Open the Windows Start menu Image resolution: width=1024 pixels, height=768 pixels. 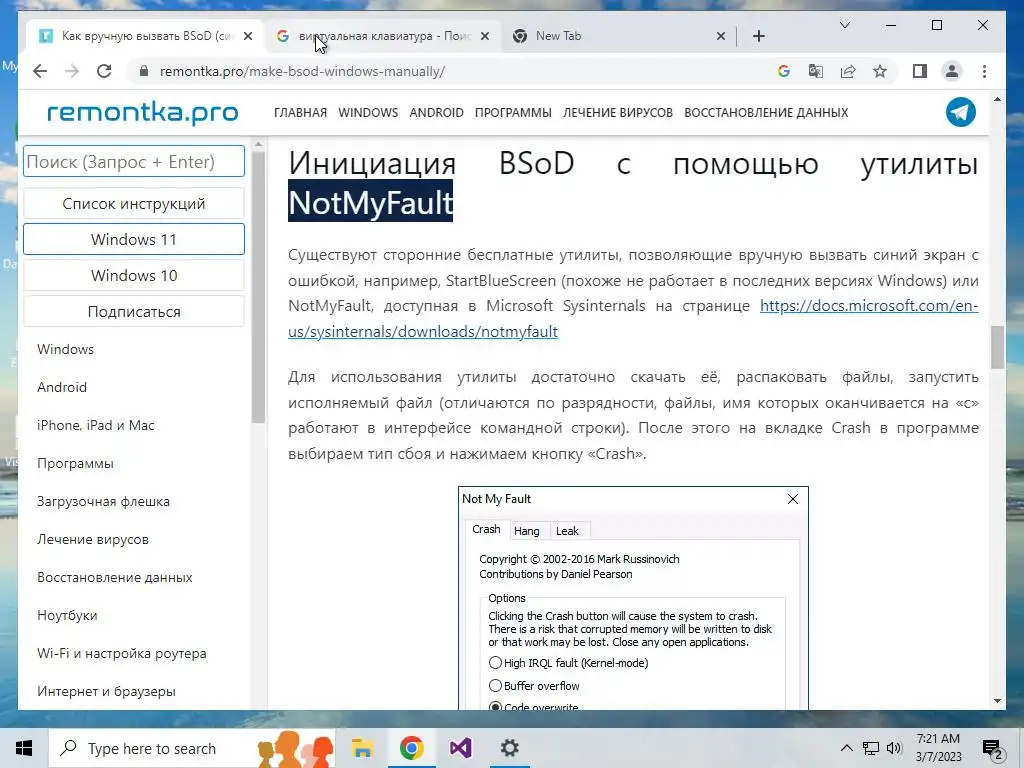click(24, 748)
